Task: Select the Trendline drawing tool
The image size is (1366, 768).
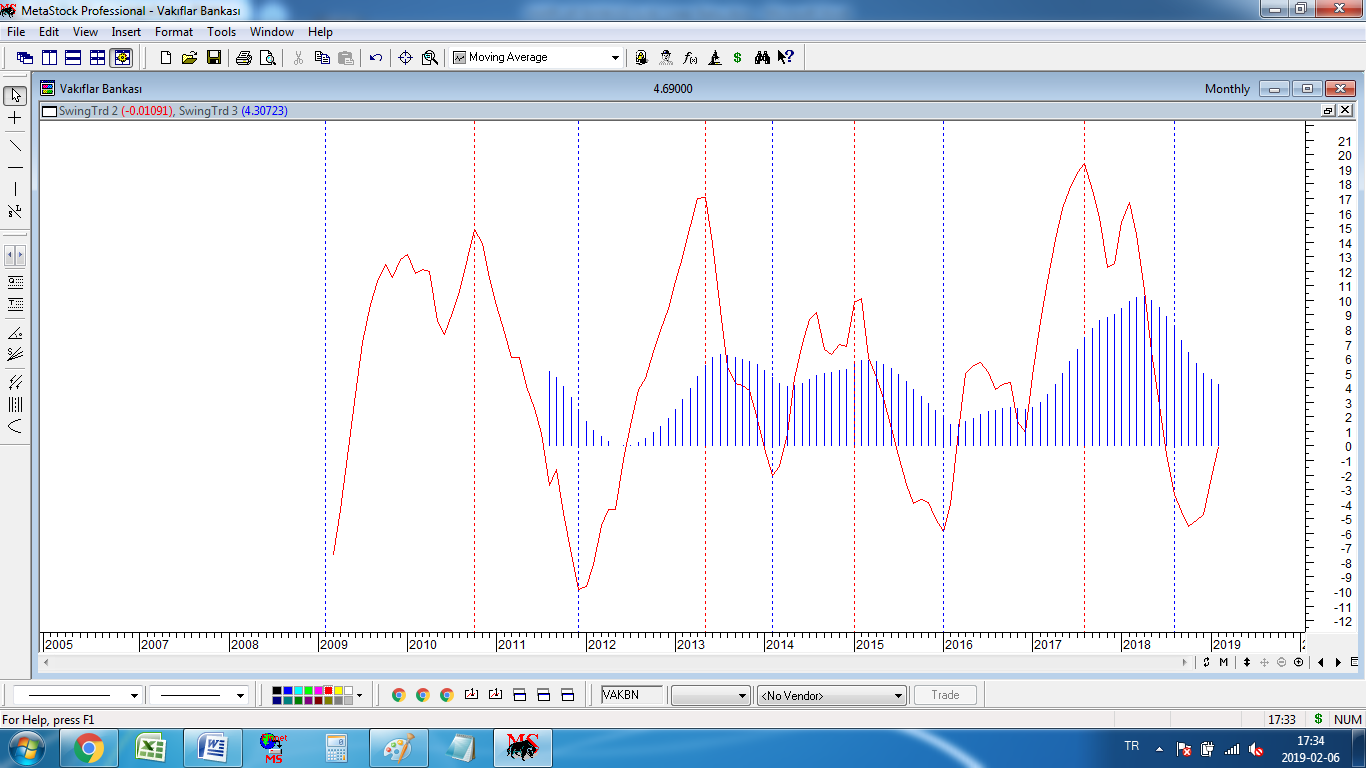Action: pyautogui.click(x=15, y=146)
